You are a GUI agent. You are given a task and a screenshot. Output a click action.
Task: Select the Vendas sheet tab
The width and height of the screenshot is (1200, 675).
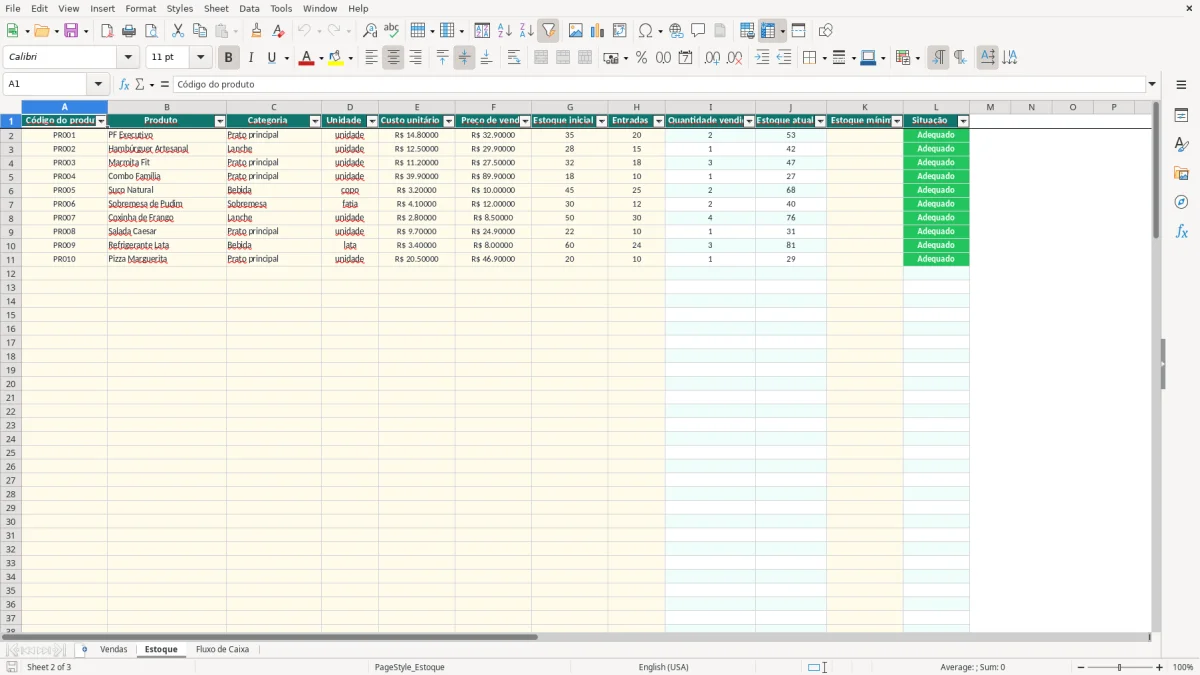[x=114, y=650]
